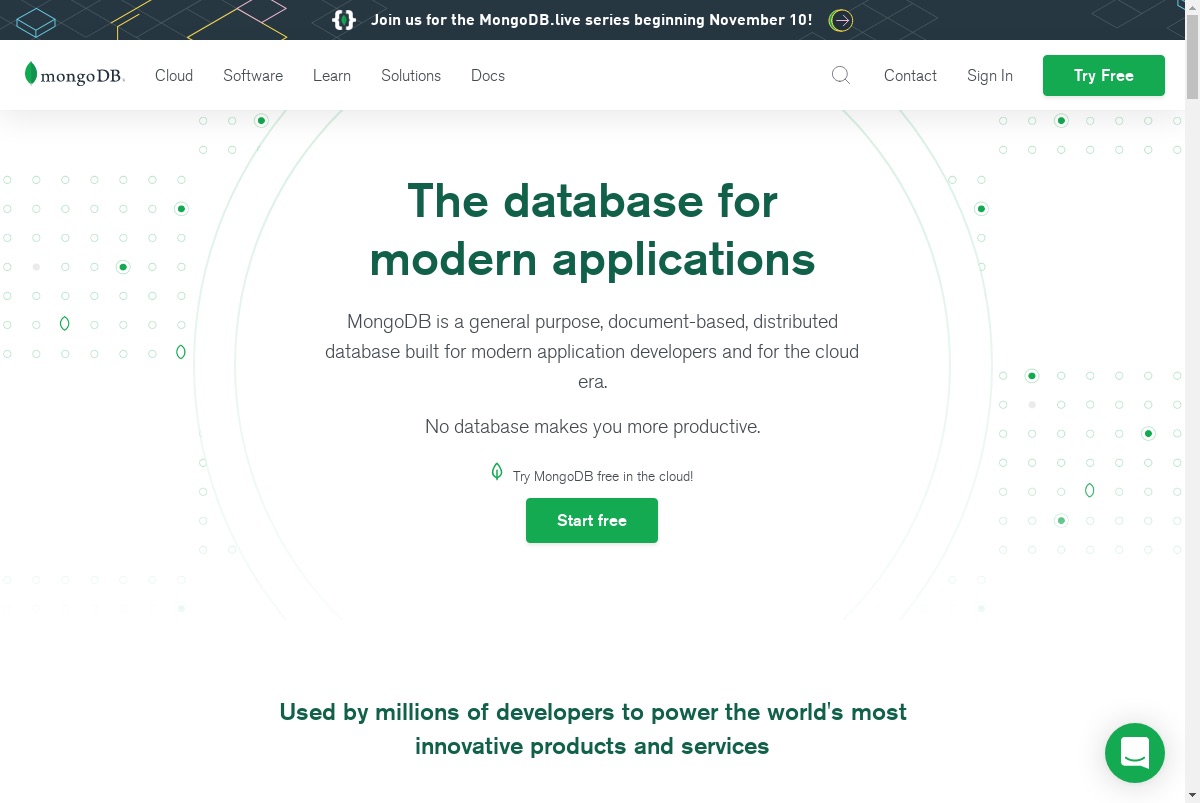Click the Sign In link

tap(990, 75)
